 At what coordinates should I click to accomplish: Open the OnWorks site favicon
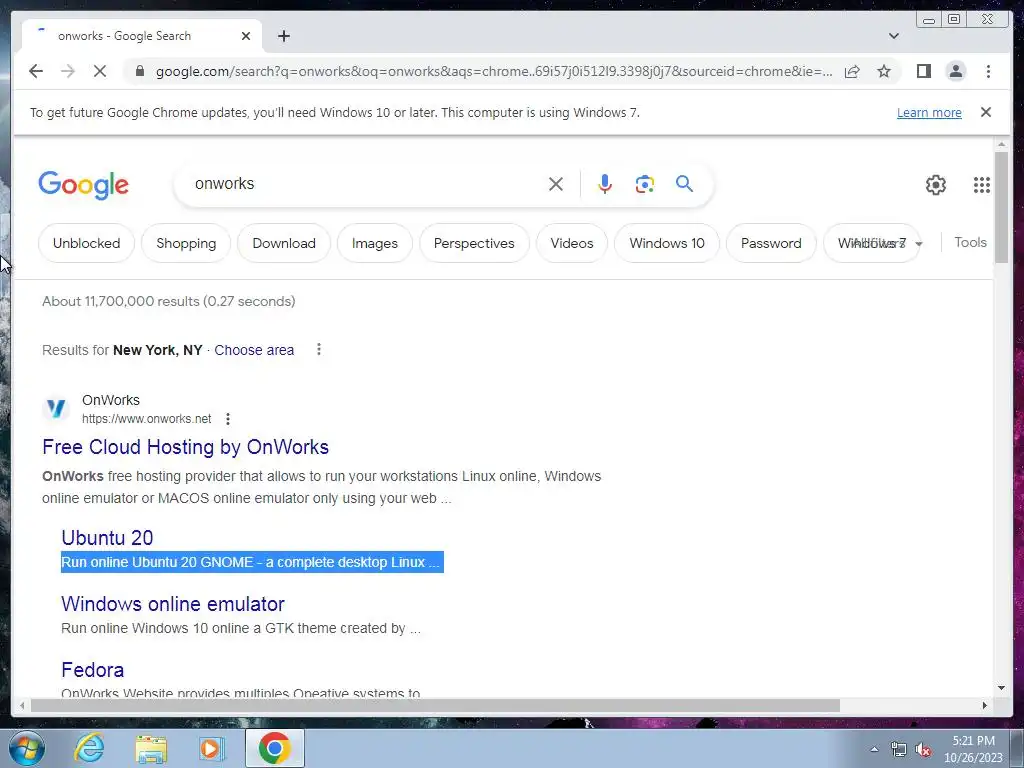[x=56, y=409]
